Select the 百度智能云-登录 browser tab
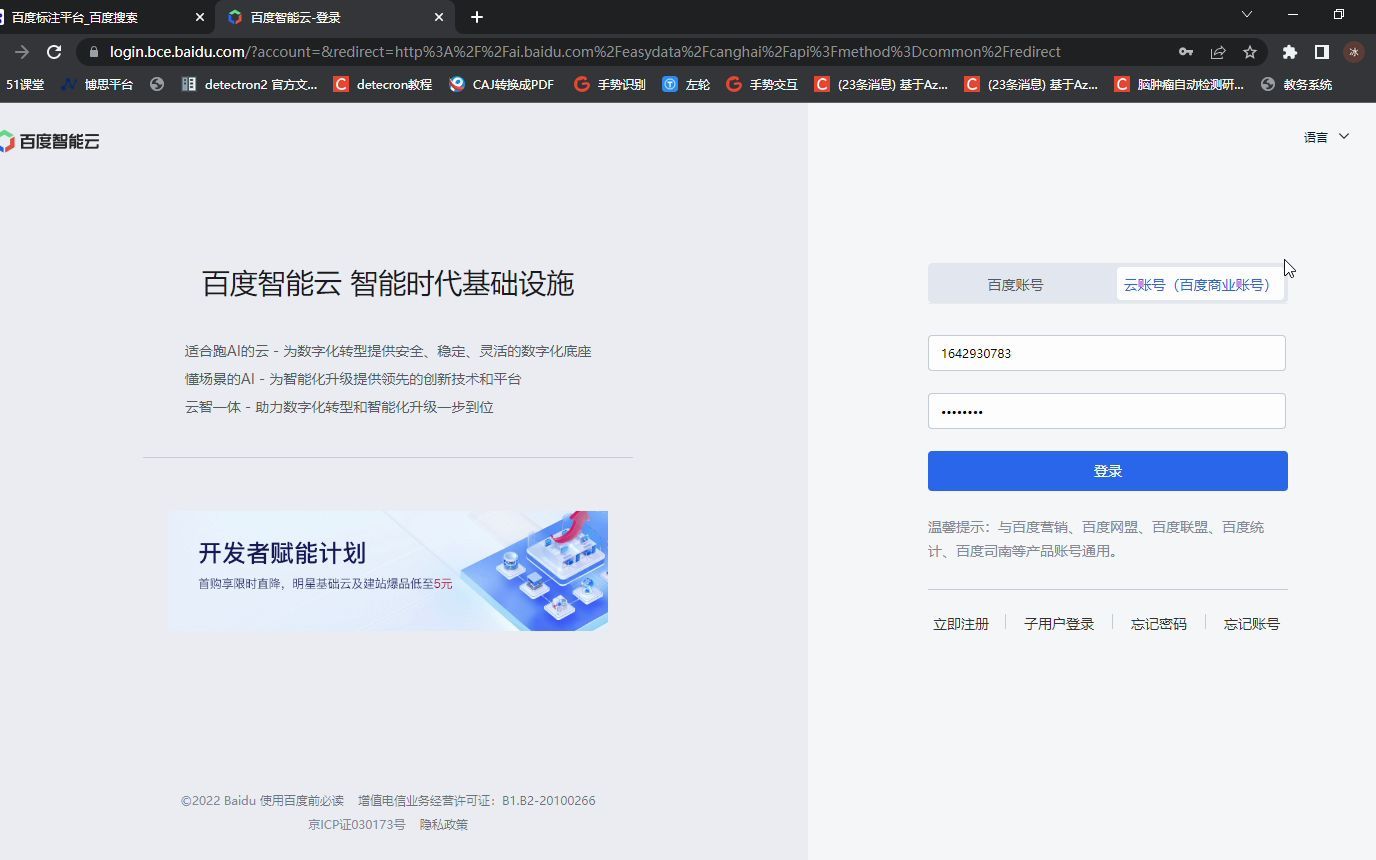This screenshot has height=860, width=1376. tap(335, 17)
